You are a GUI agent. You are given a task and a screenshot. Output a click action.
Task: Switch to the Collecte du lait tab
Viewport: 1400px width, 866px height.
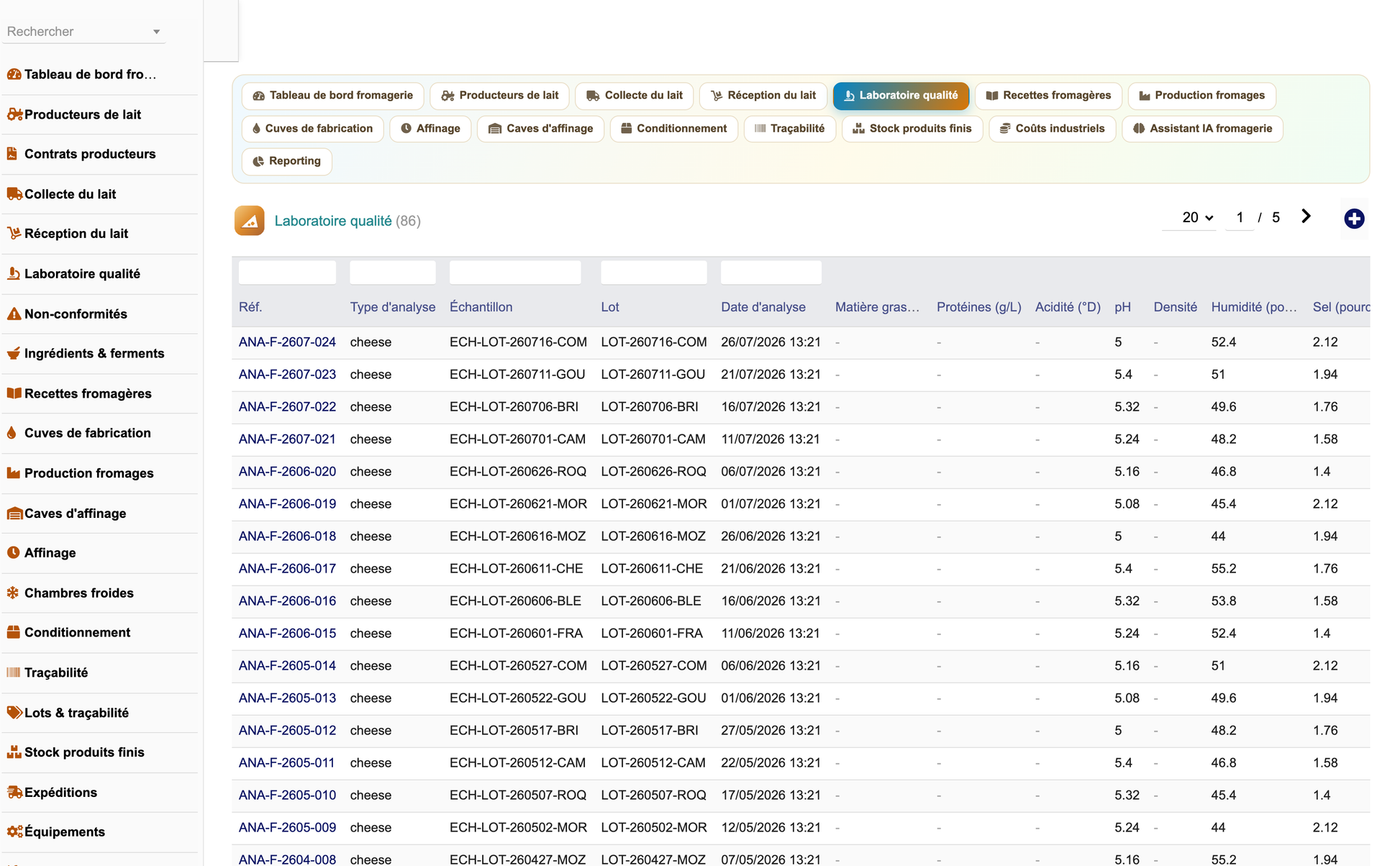[x=635, y=96]
